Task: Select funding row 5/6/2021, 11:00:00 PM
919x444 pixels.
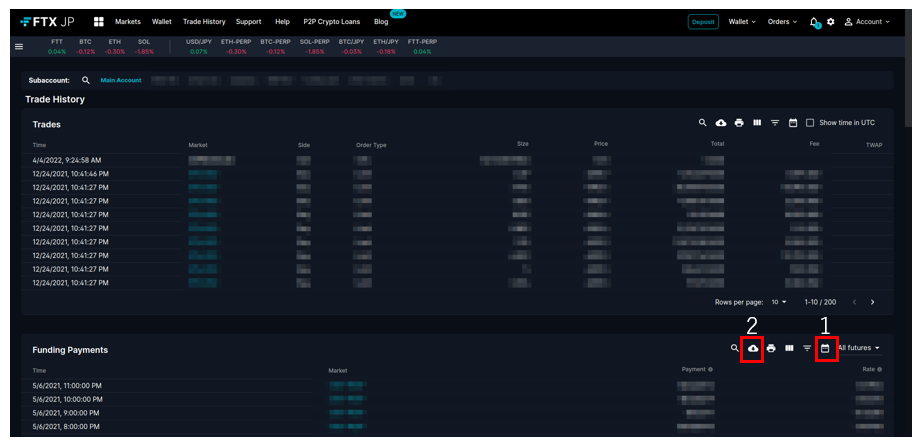Action: [x=457, y=385]
